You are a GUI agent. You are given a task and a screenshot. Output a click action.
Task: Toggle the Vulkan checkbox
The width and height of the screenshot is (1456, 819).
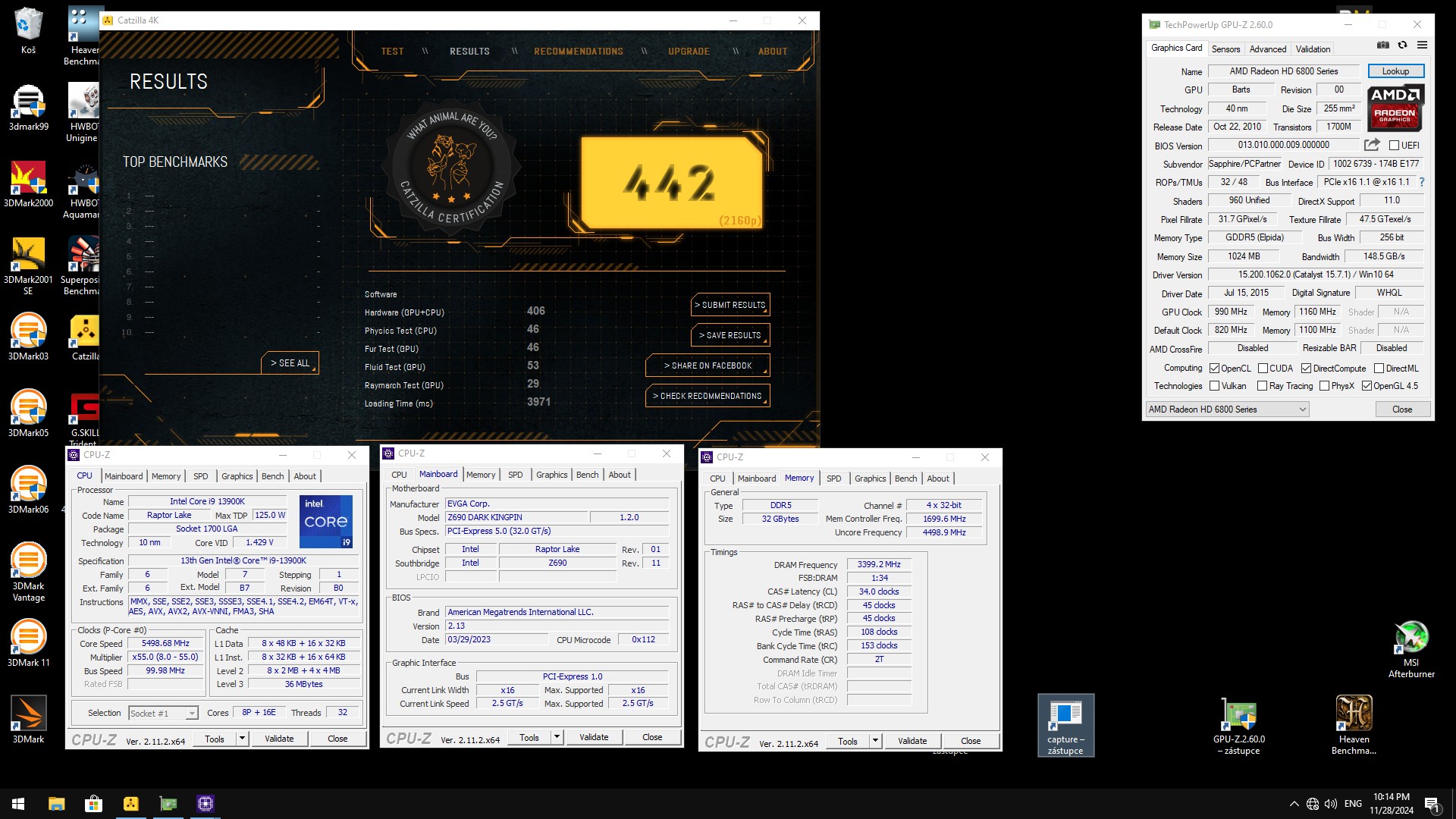point(1214,386)
